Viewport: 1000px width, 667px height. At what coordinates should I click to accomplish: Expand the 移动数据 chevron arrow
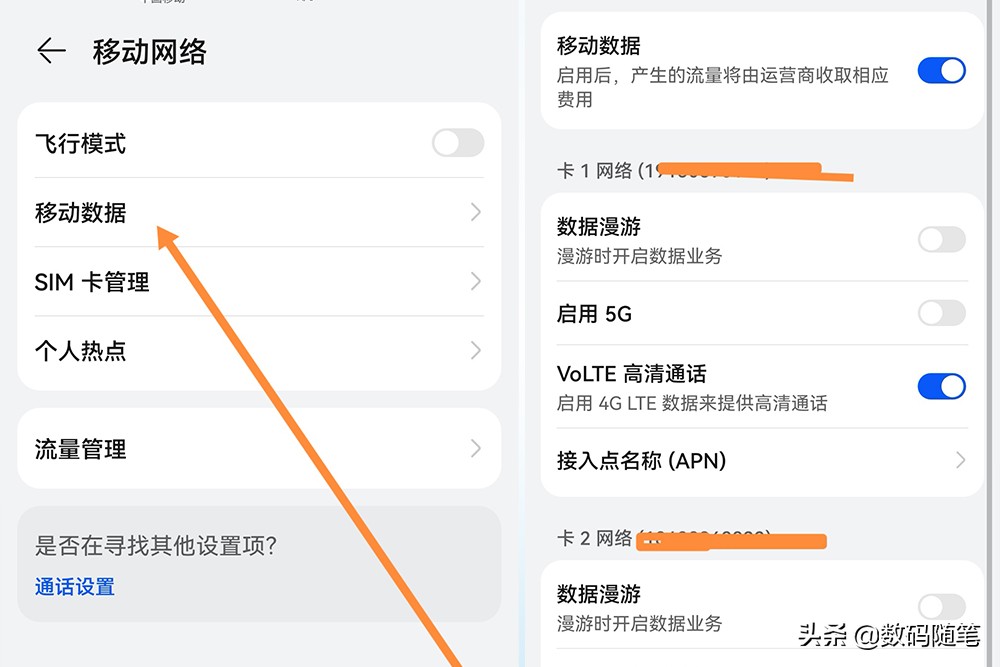(476, 213)
